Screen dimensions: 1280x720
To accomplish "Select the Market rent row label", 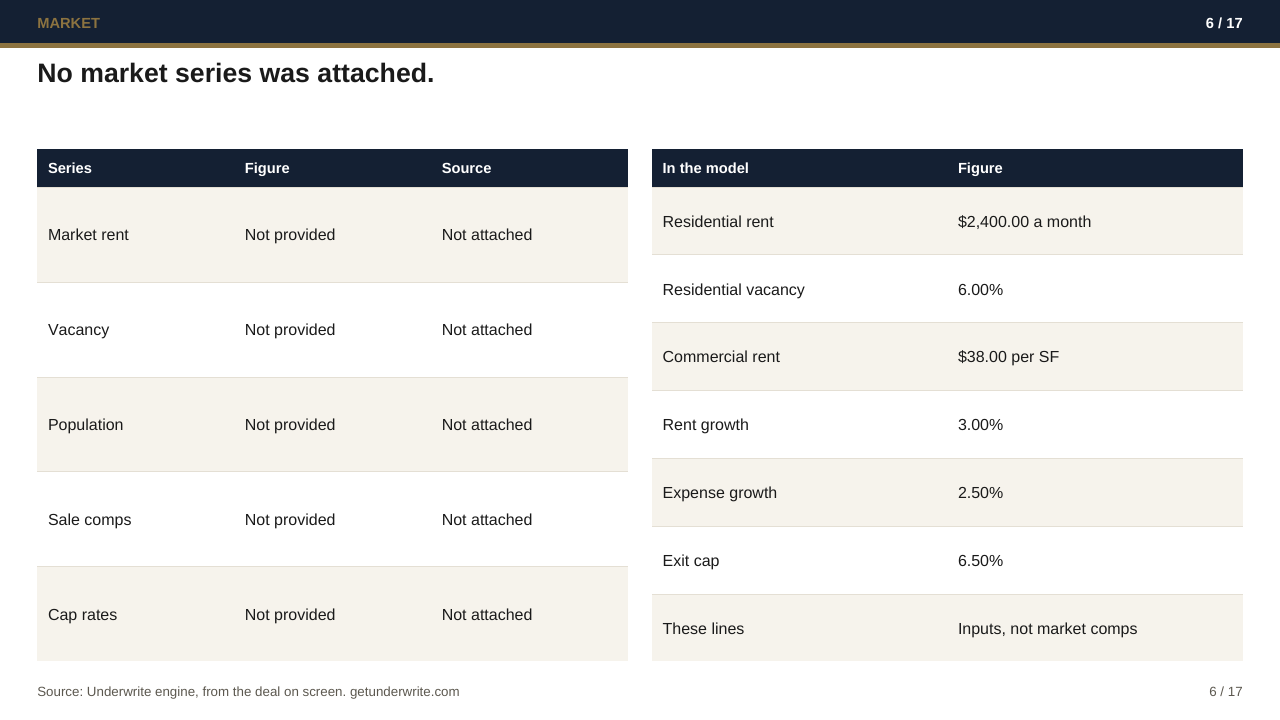I will (88, 235).
